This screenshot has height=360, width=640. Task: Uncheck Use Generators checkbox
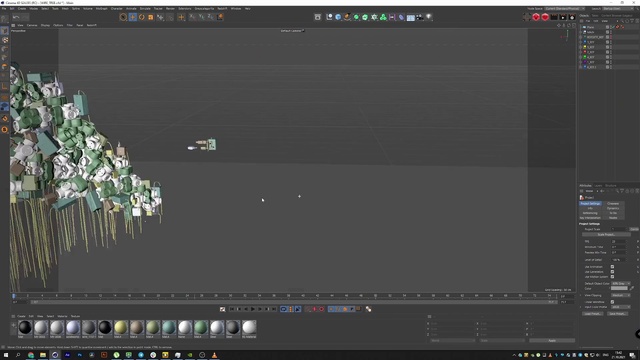coord(612,271)
